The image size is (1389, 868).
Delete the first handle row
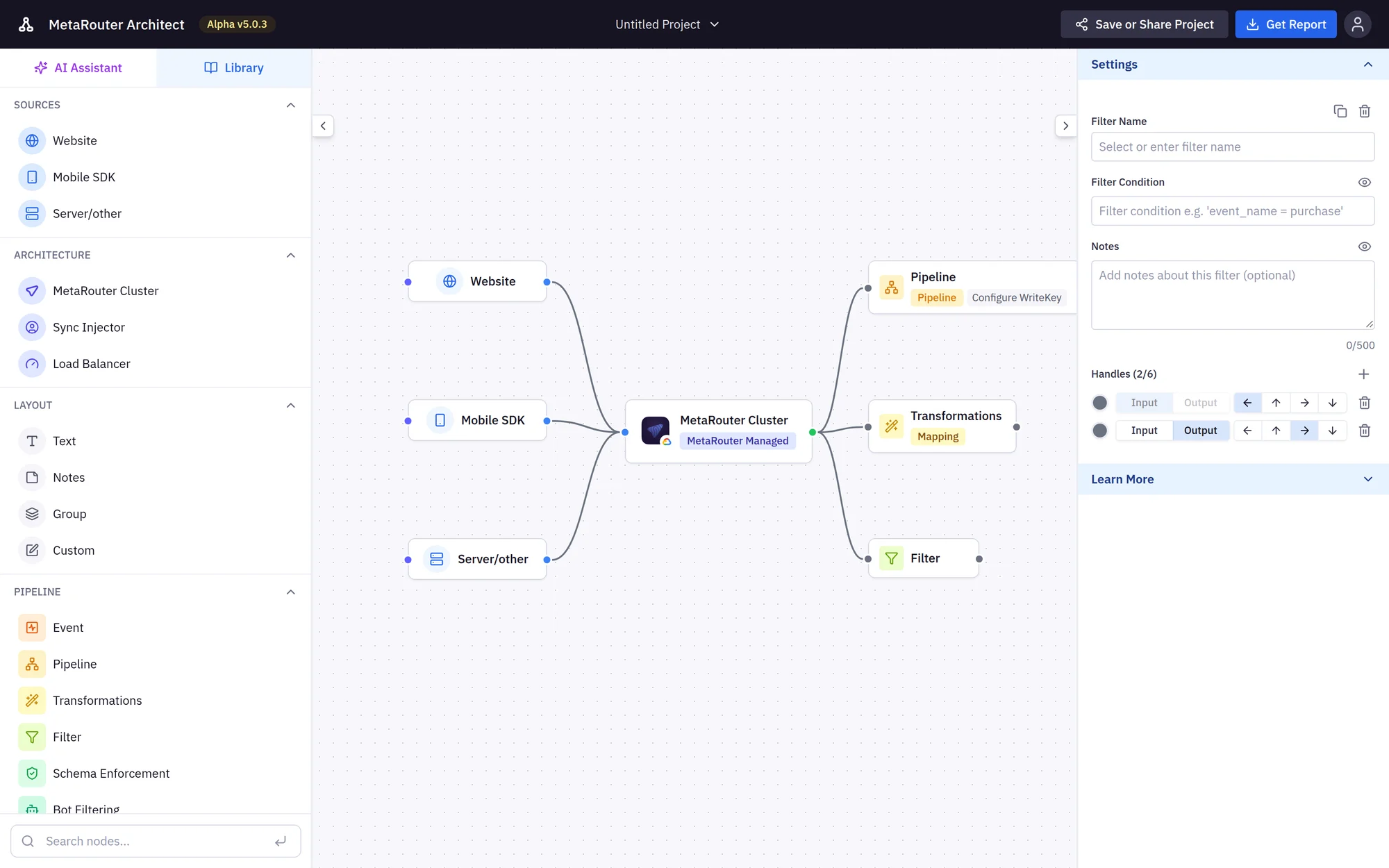tap(1365, 403)
